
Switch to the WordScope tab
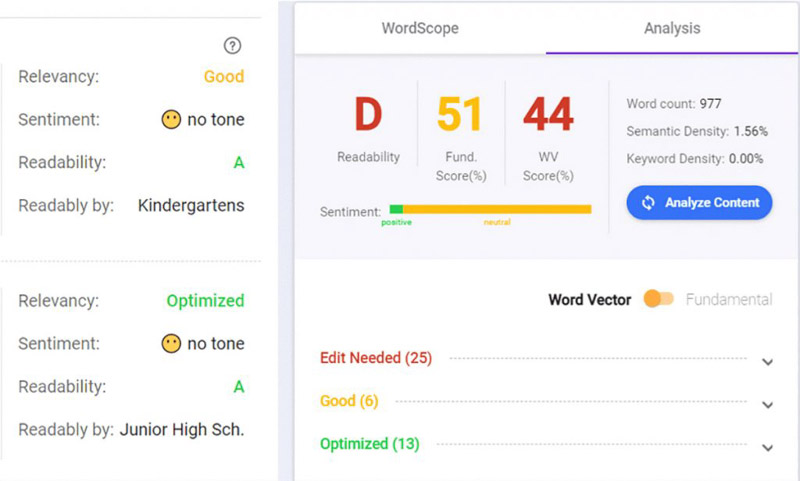pos(420,28)
